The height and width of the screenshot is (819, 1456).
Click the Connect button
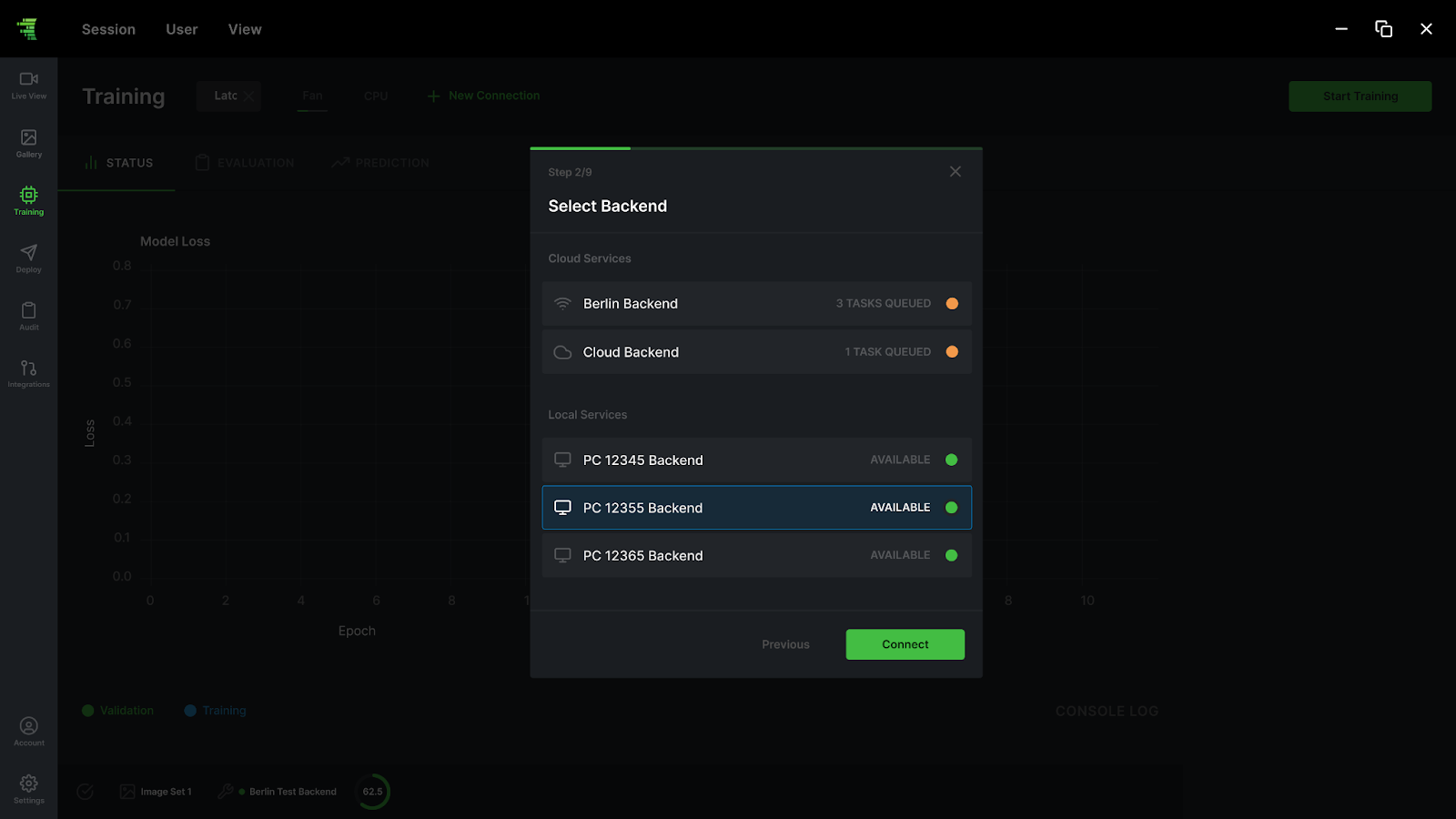pos(905,644)
